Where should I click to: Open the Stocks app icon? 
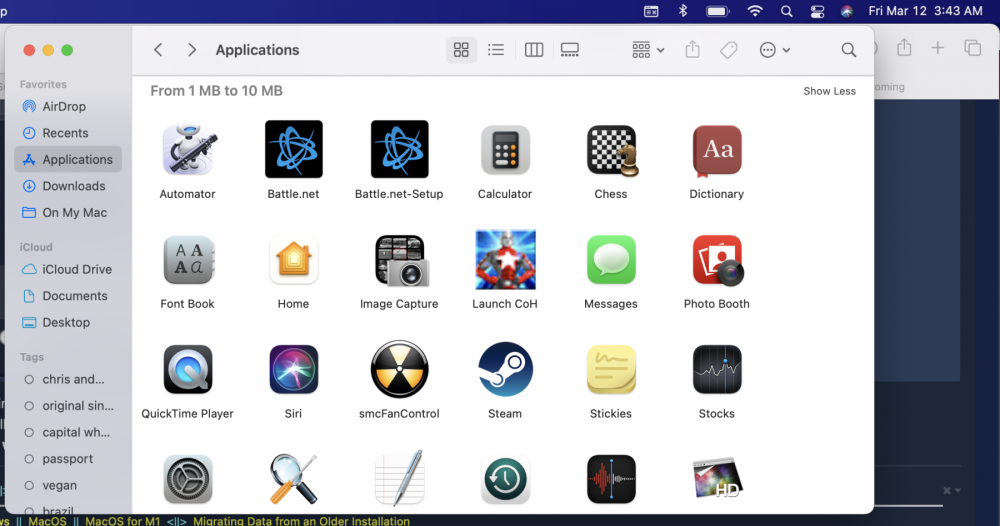click(x=717, y=370)
